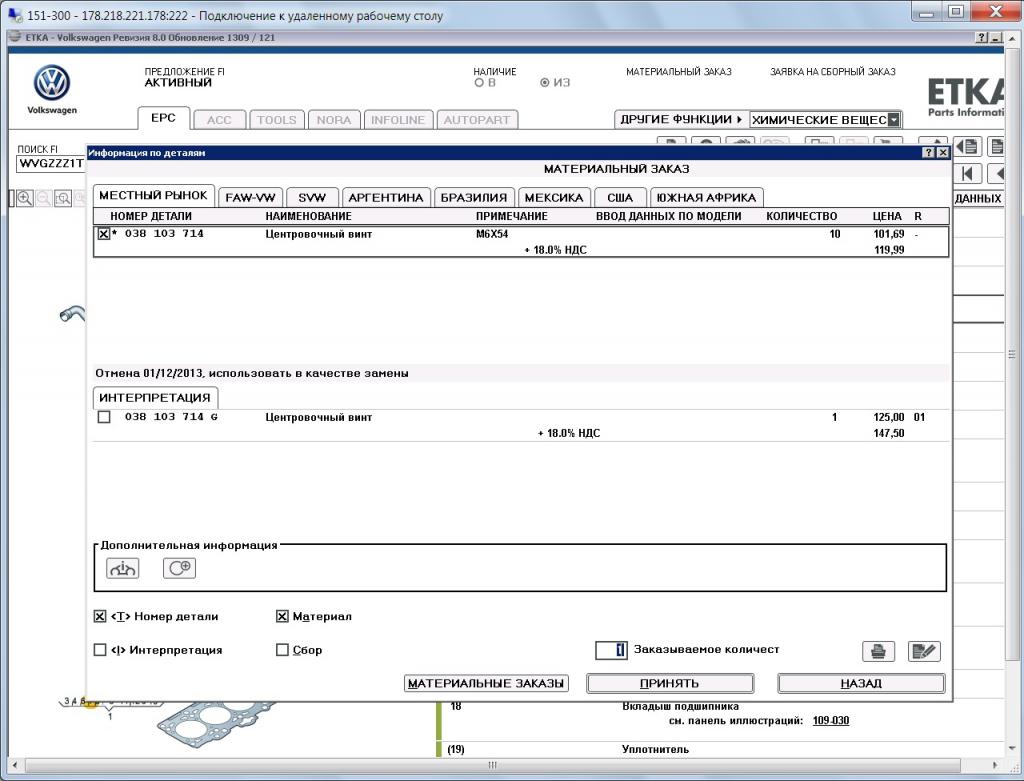This screenshot has width=1024, height=781.
Task: Click the cylinder head gasket illustration
Action: click(x=216, y=722)
